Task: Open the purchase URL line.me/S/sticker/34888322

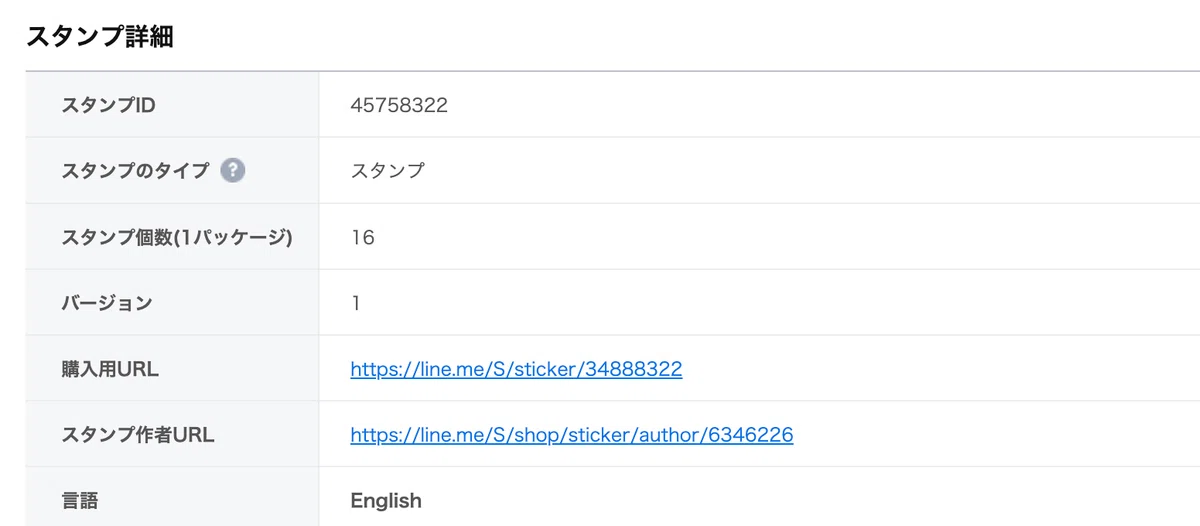Action: 516,369
